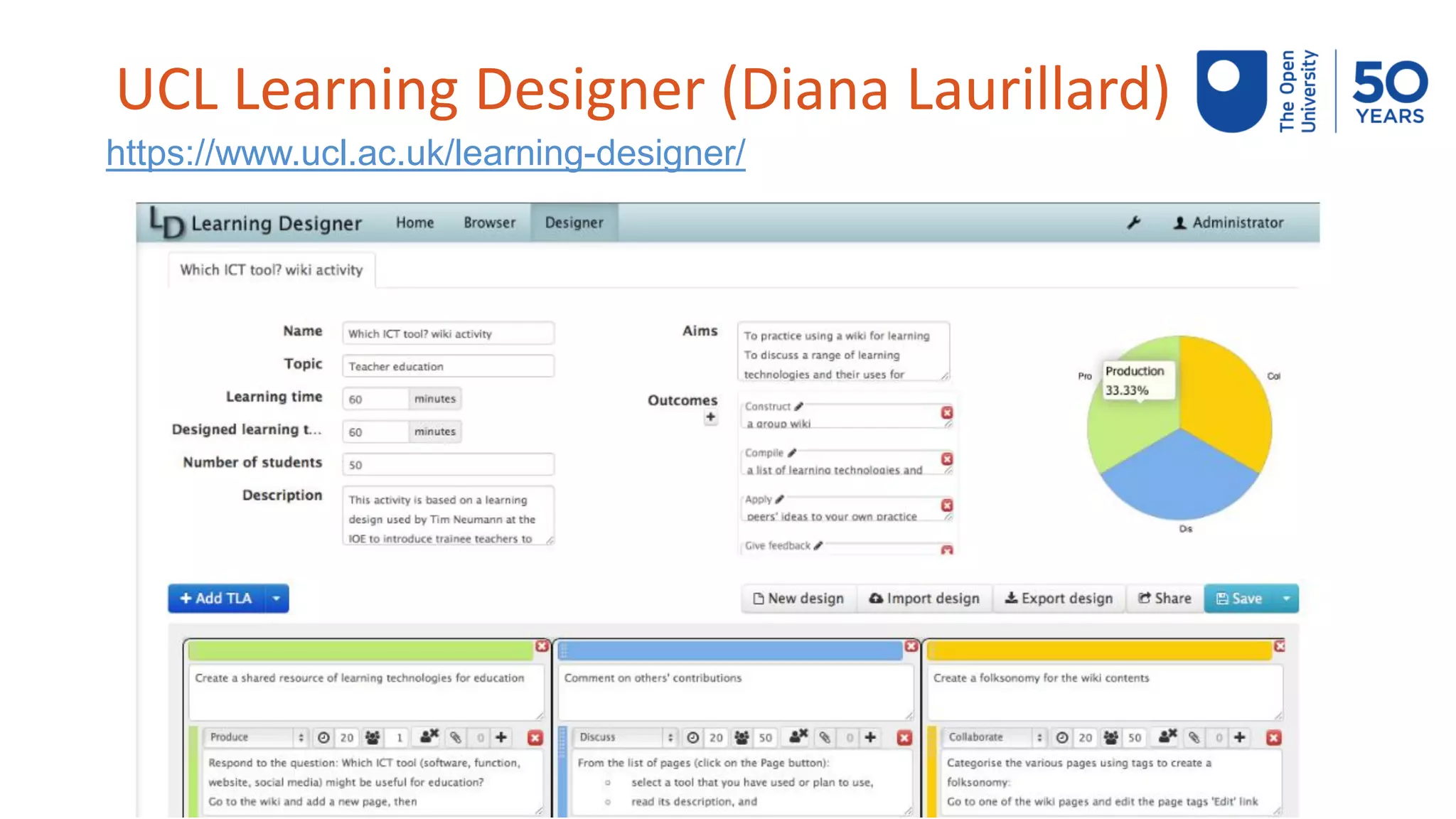Toggle teacher-present icon in Collaborate row
The height and width of the screenshot is (819, 1456).
tap(1168, 737)
